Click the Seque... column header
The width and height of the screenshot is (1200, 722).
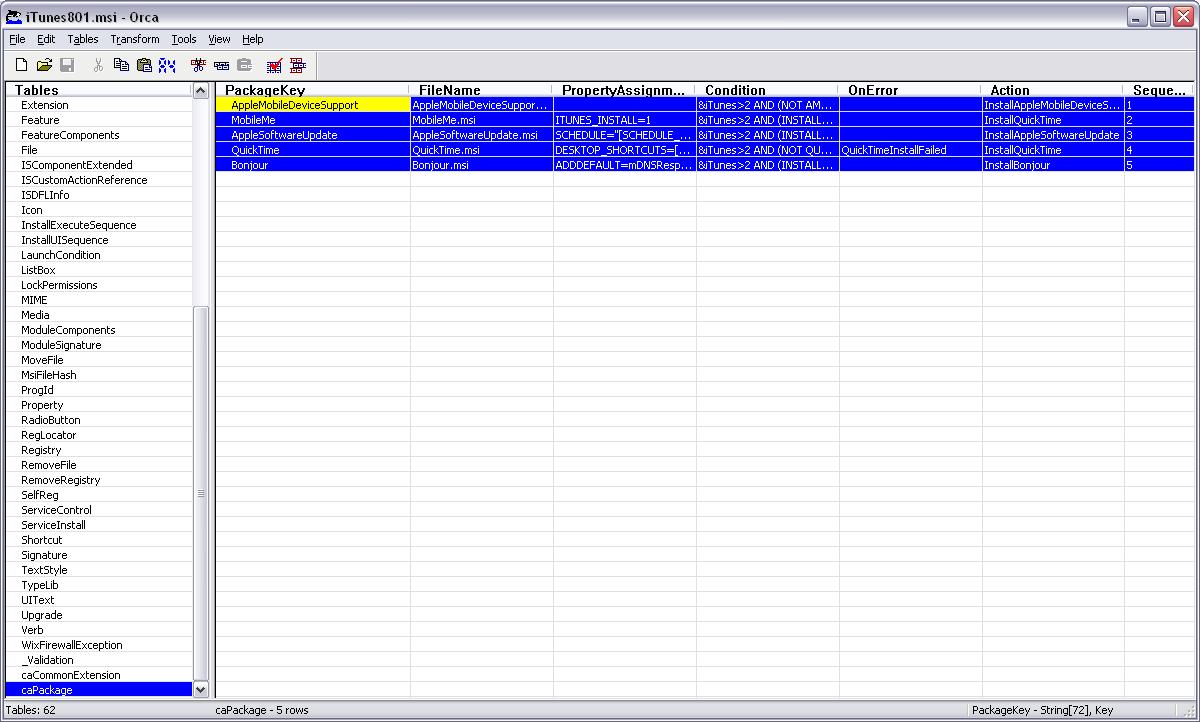(x=1159, y=90)
